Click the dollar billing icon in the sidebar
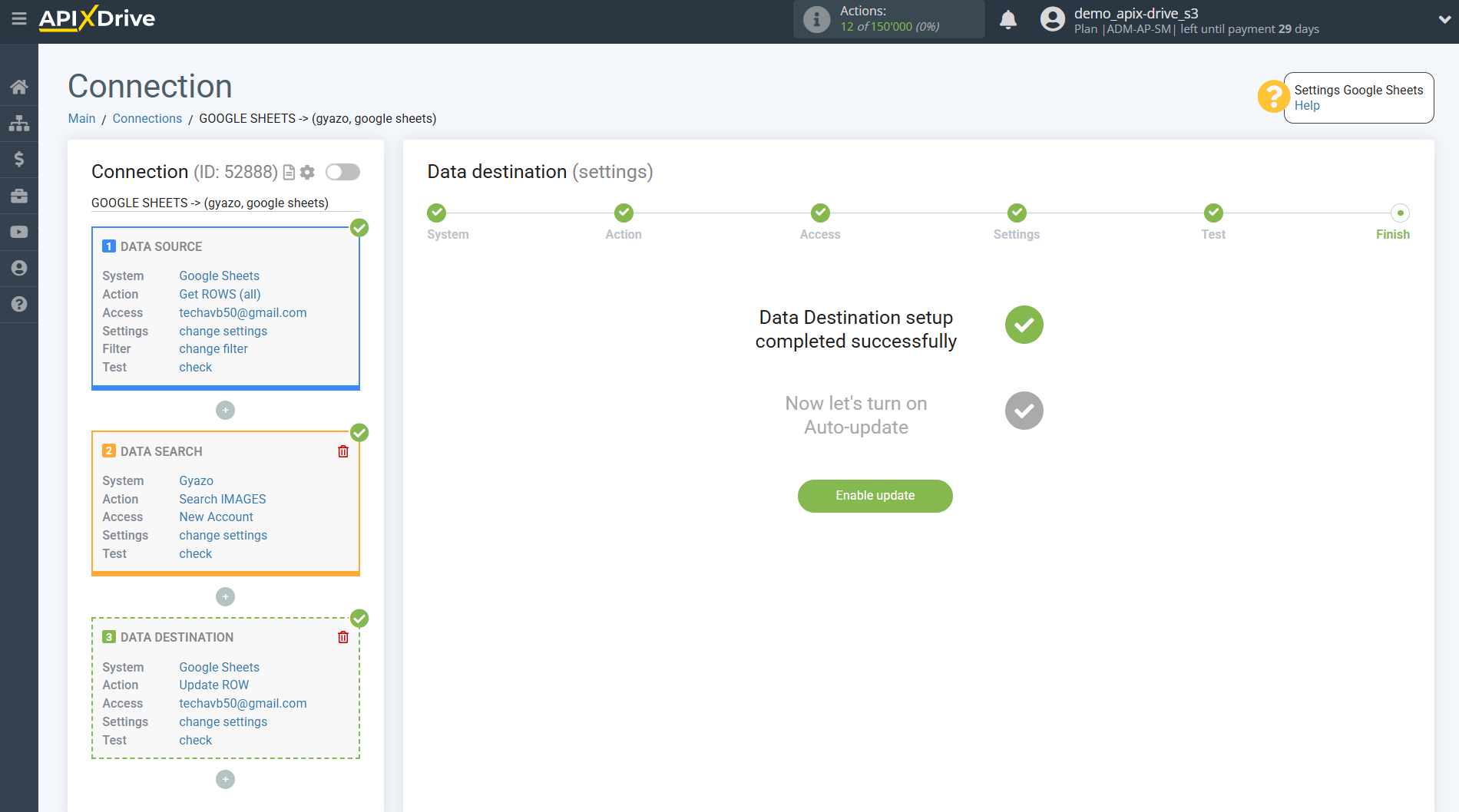The width and height of the screenshot is (1459, 812). [19, 159]
